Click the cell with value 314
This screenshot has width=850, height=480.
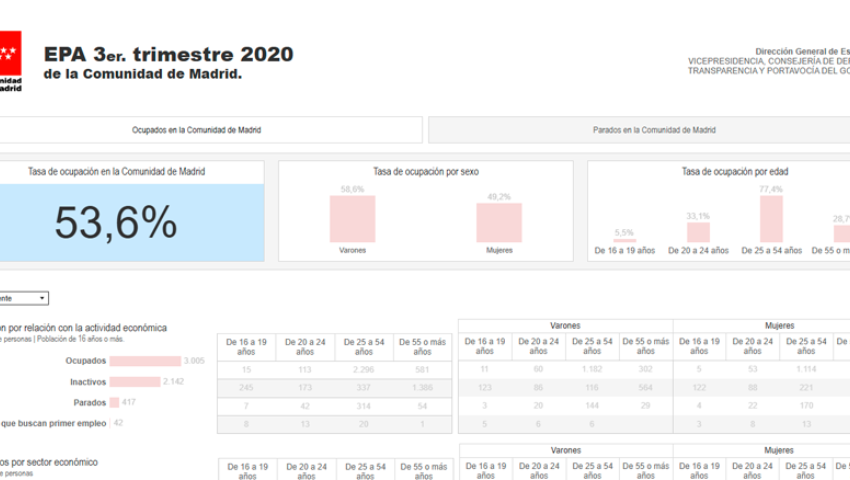tap(364, 406)
